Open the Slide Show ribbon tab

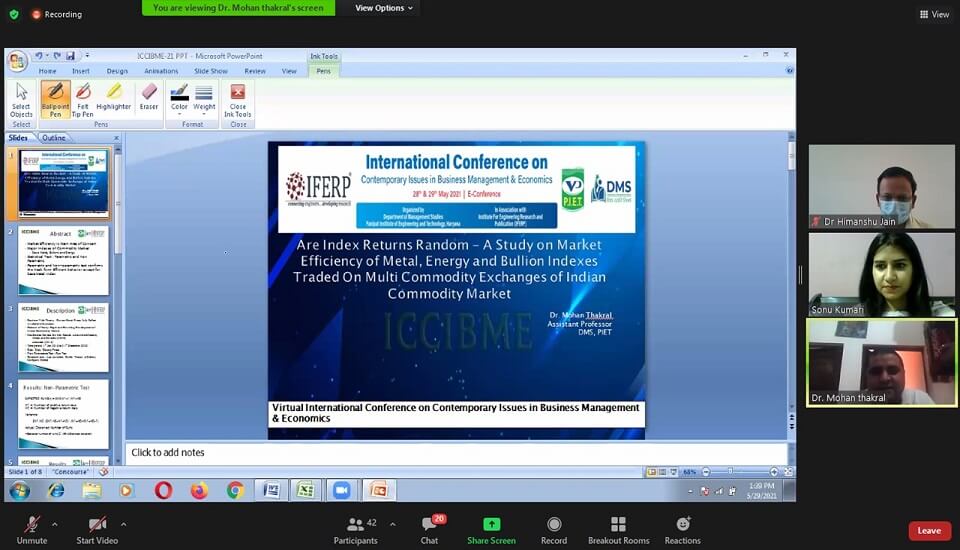(211, 71)
